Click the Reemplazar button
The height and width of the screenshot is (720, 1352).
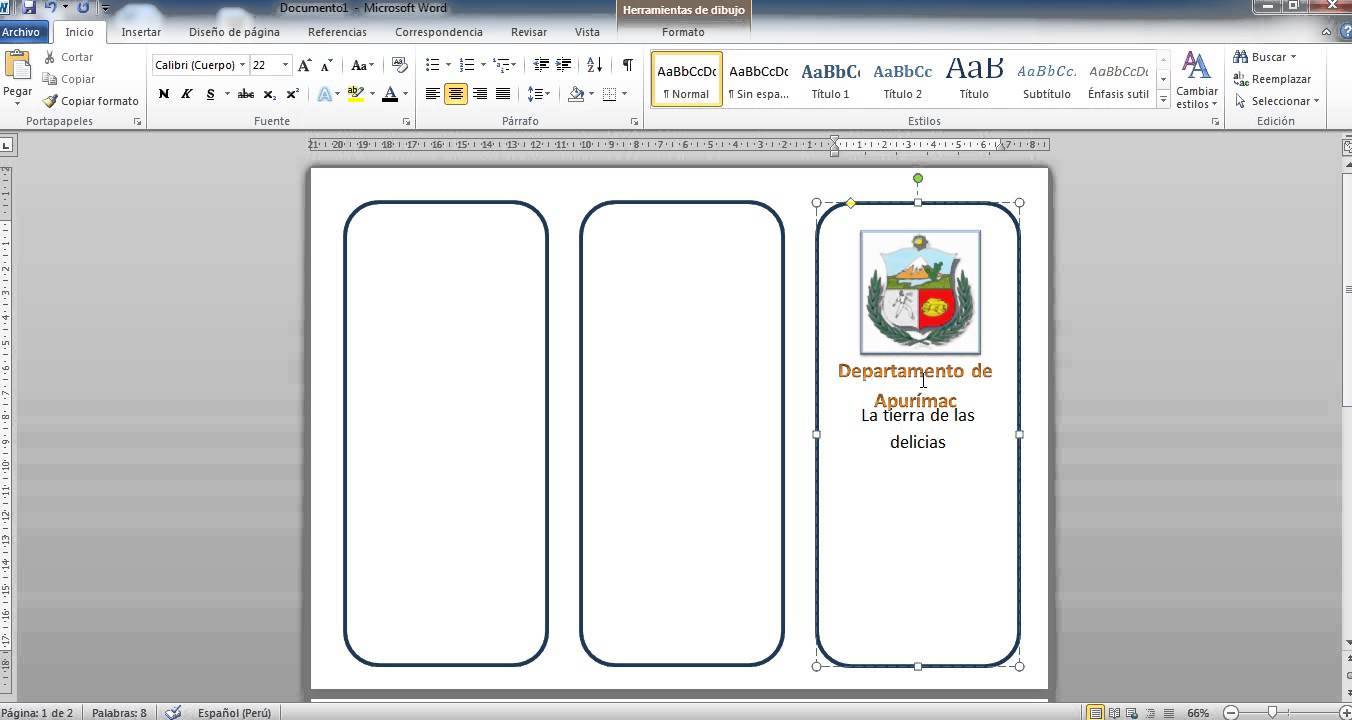(1272, 79)
